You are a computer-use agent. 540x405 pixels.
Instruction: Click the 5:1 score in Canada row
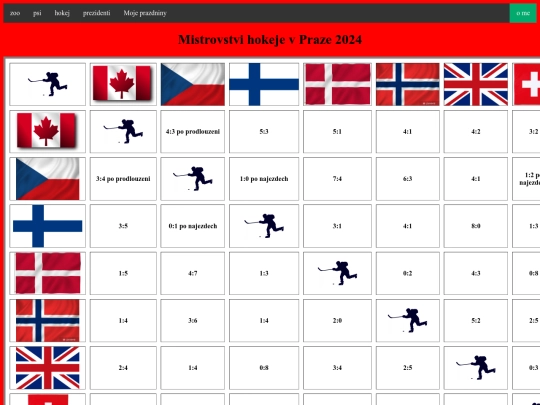(337, 132)
